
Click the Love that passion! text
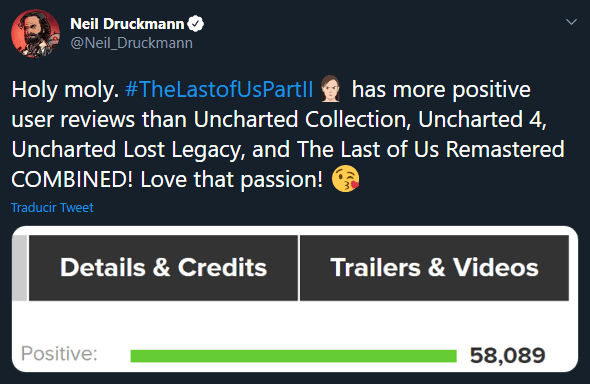[231, 180]
